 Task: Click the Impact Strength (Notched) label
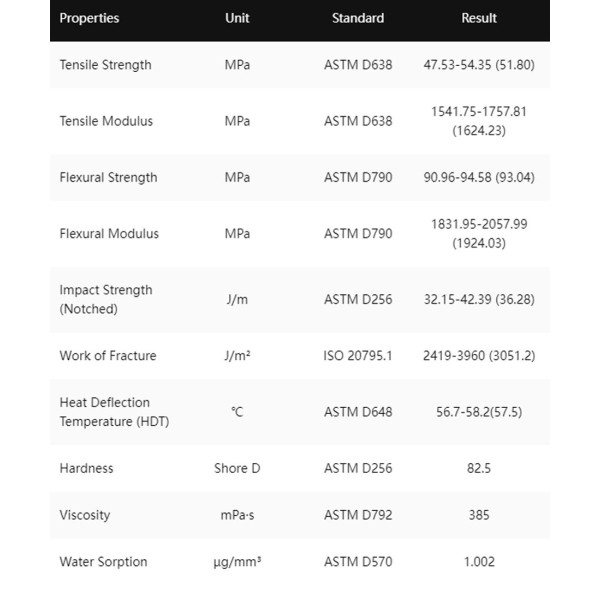coord(106,299)
